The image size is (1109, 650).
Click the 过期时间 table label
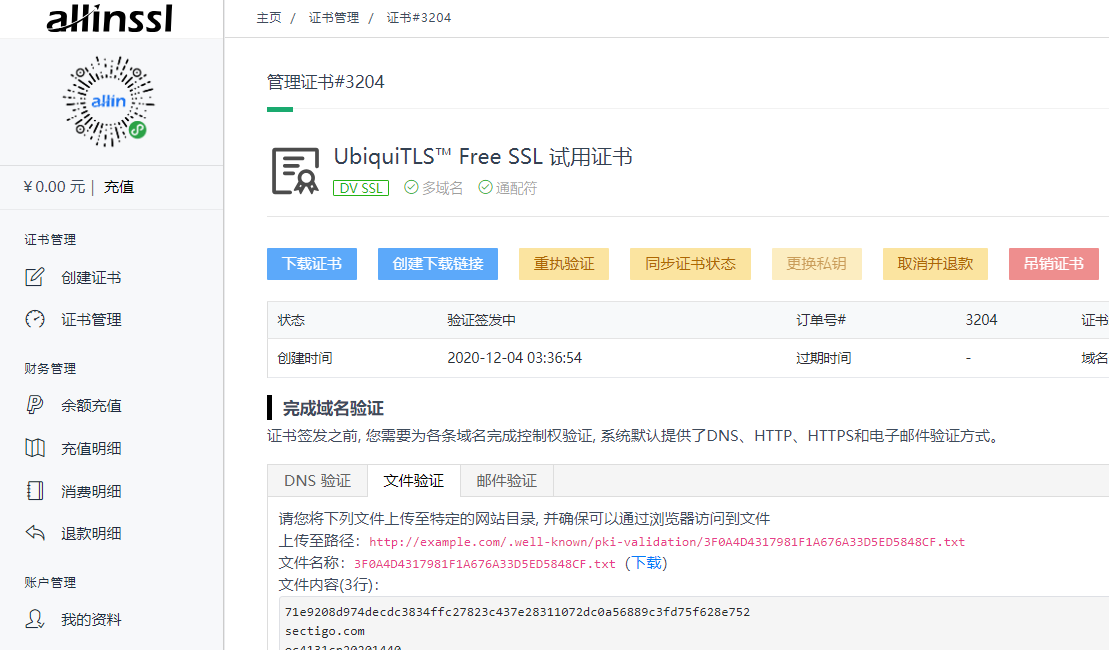pos(823,359)
